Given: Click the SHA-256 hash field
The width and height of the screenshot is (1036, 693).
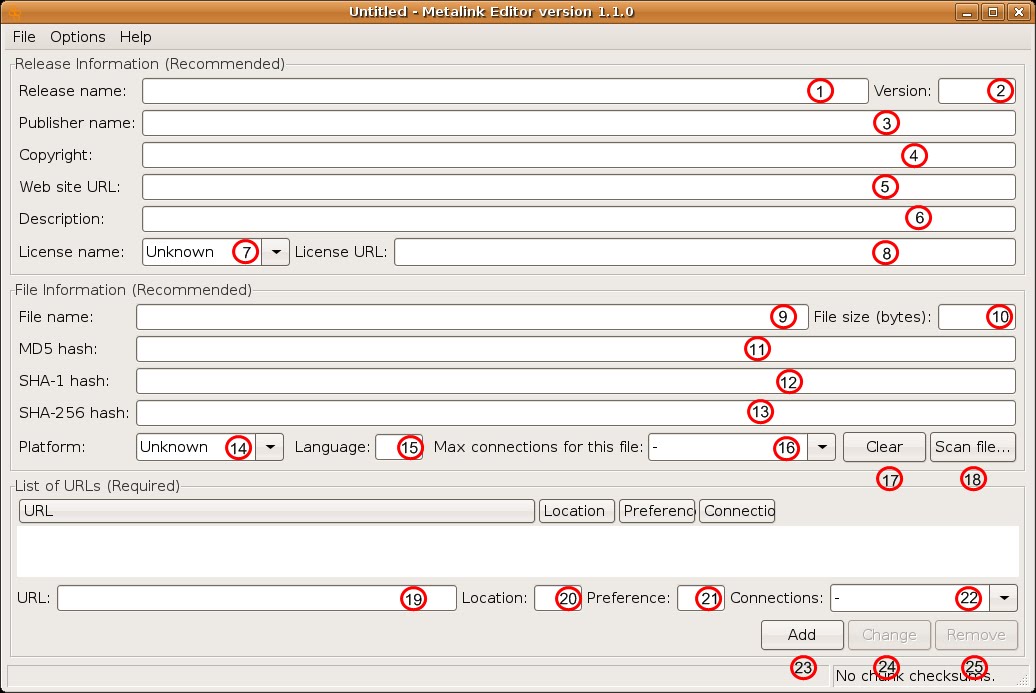Looking at the screenshot, I should pyautogui.click(x=575, y=413).
